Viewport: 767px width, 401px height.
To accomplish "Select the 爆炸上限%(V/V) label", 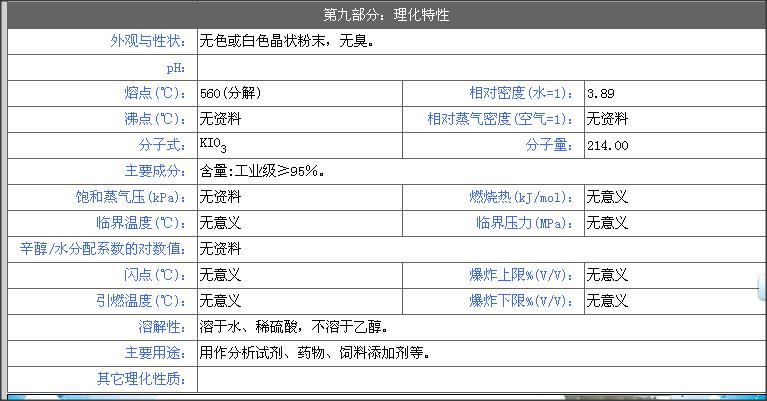I will click(522, 274).
